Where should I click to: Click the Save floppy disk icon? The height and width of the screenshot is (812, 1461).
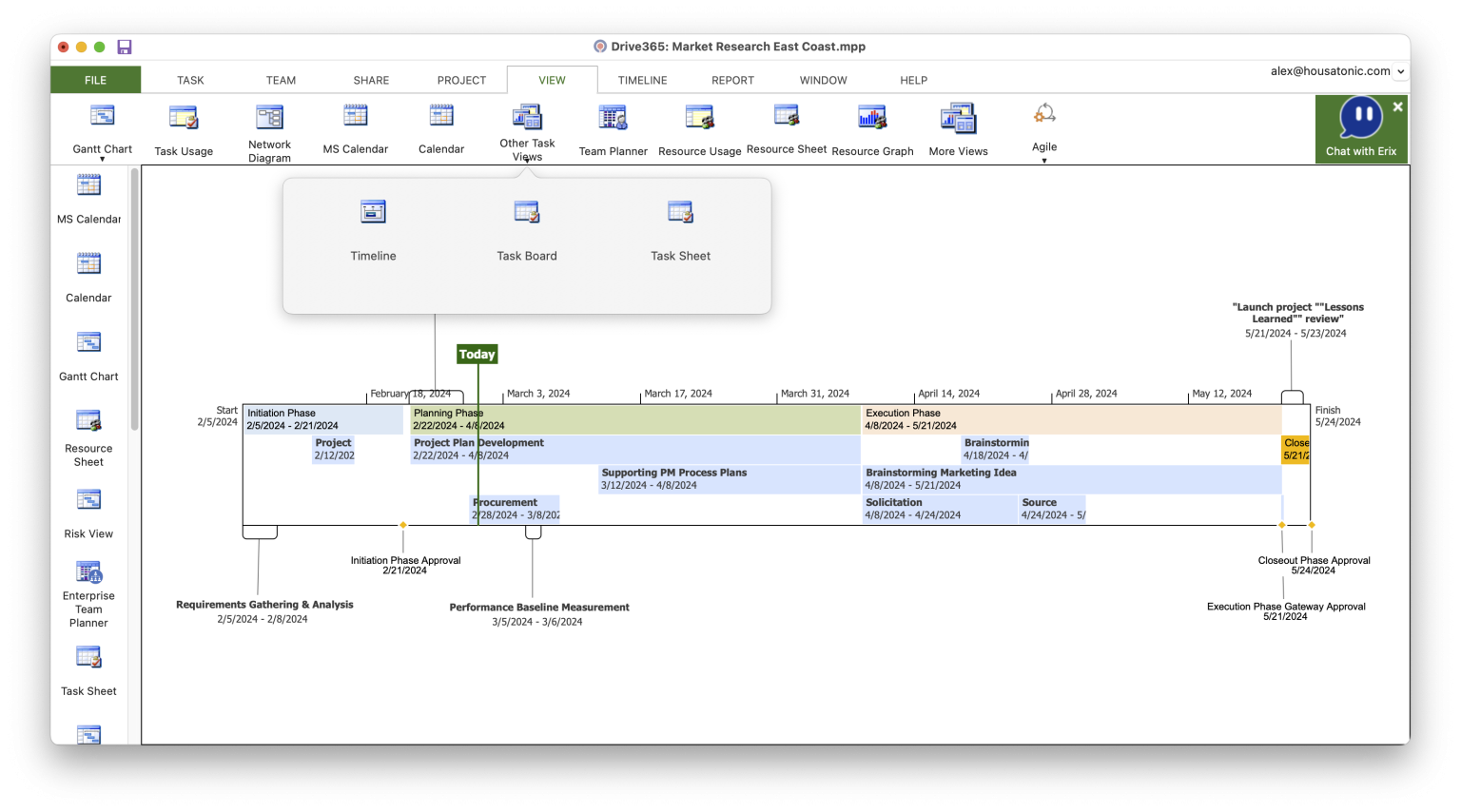(x=125, y=47)
